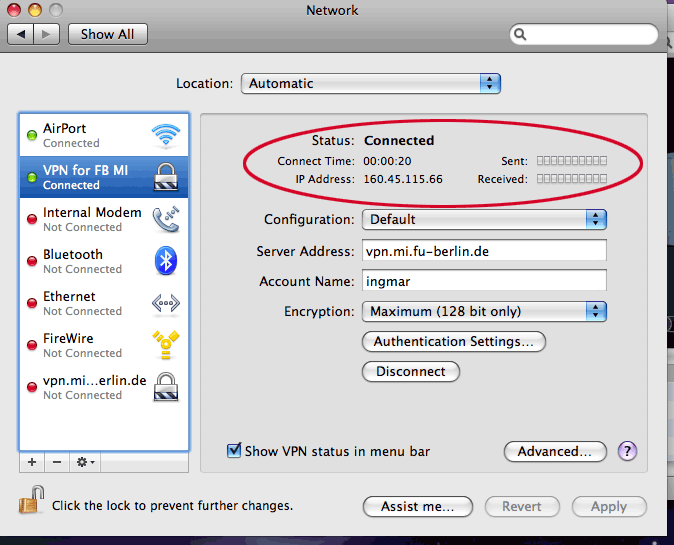Open Authentication Settings
This screenshot has height=545, width=674.
click(x=453, y=341)
